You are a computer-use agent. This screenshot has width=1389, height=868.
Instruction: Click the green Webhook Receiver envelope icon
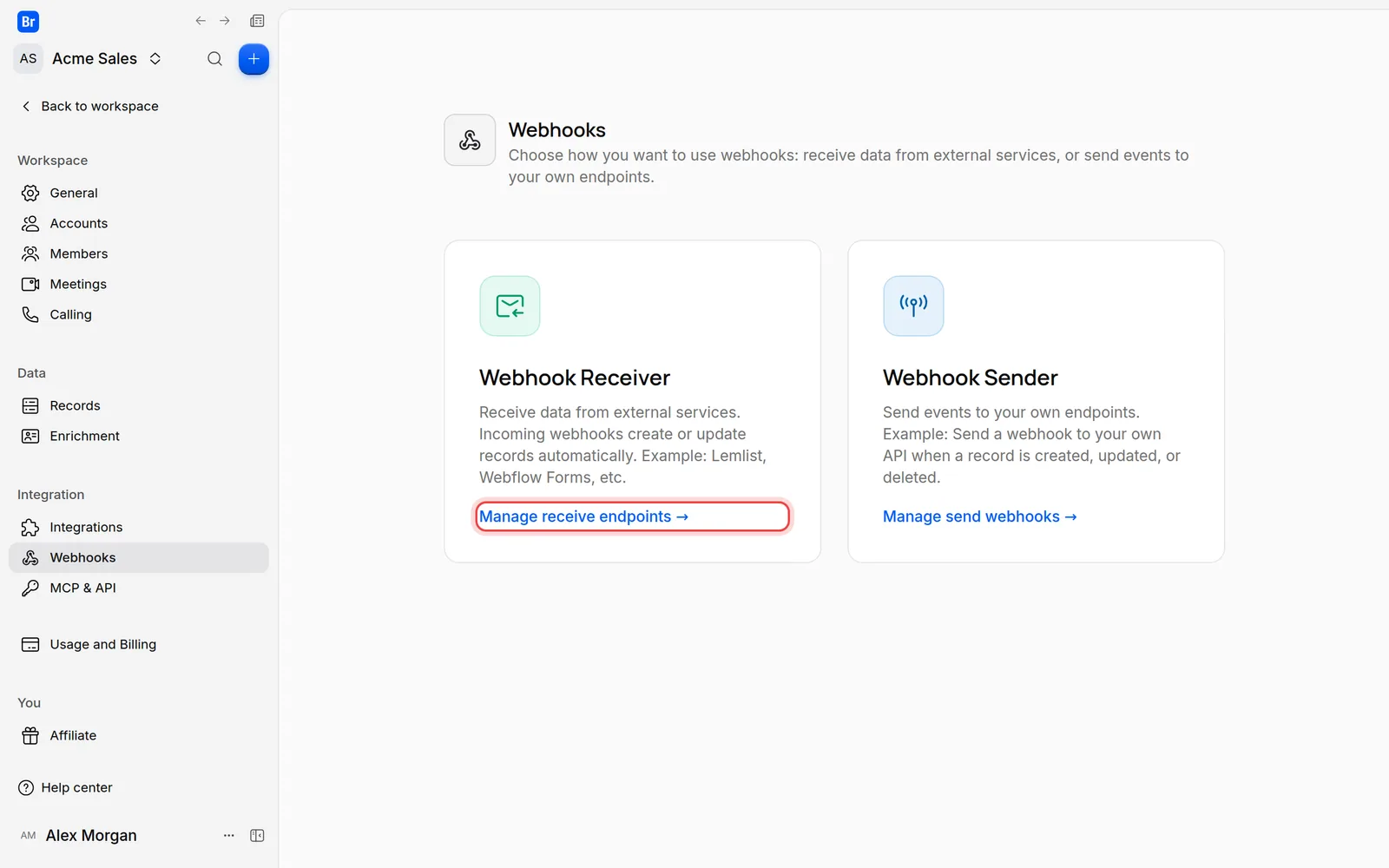tap(510, 306)
